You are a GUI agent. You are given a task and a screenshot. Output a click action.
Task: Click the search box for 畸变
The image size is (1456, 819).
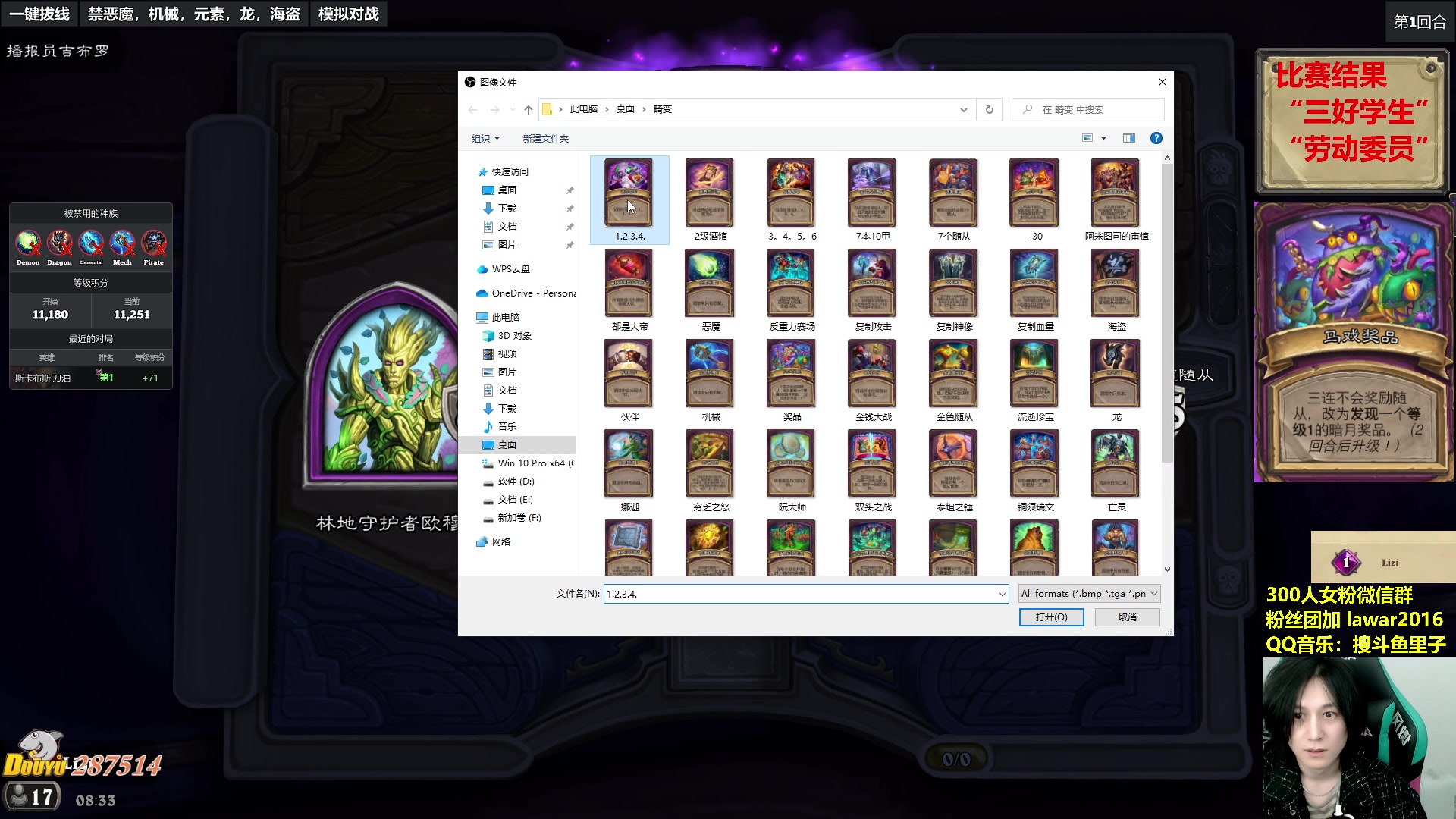point(1088,109)
